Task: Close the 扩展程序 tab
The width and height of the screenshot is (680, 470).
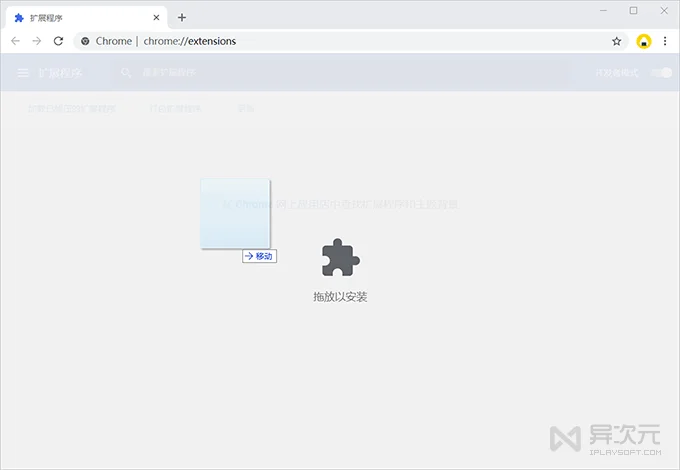Action: coord(156,17)
